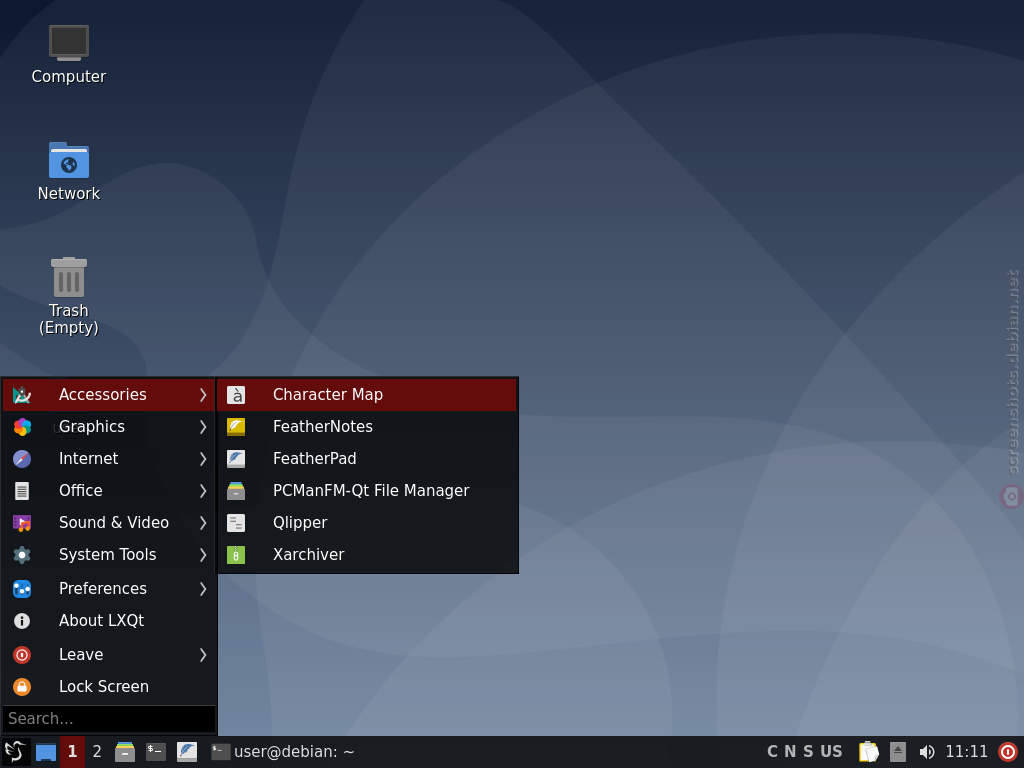The image size is (1024, 768).
Task: Click the Leave power icon in menu
Action: click(22, 654)
